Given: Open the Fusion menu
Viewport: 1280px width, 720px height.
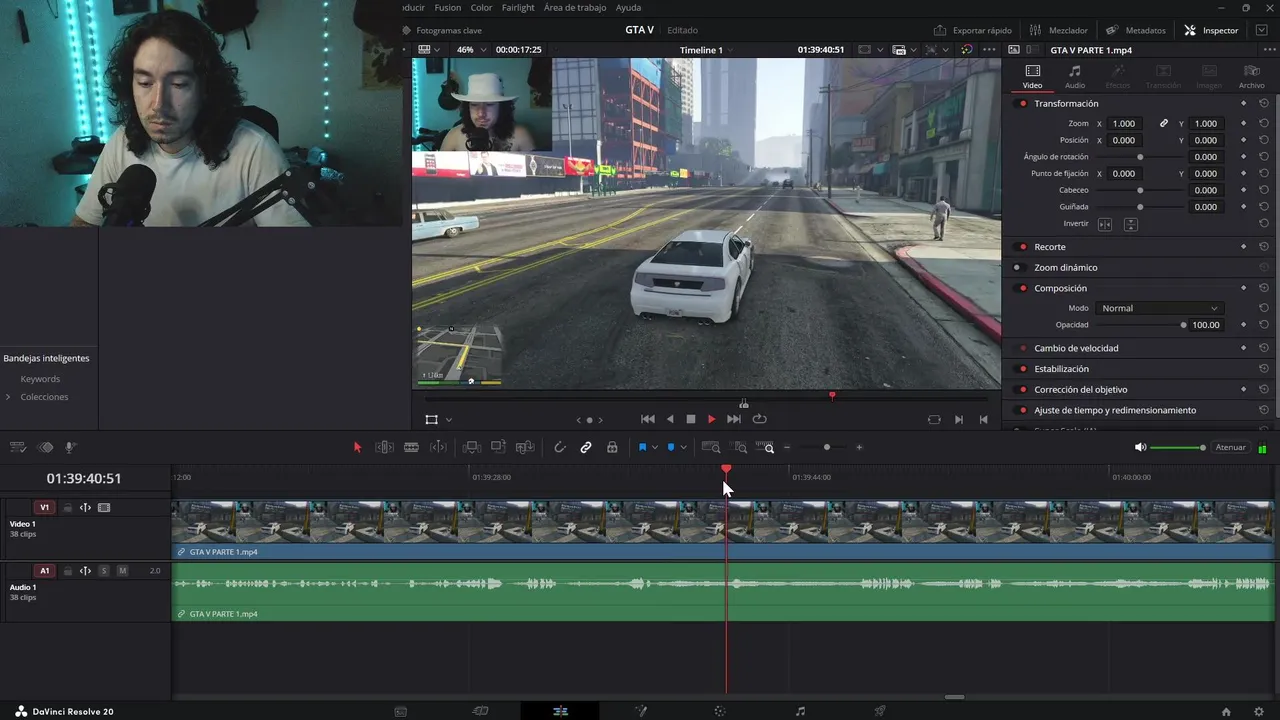Looking at the screenshot, I should click(448, 7).
